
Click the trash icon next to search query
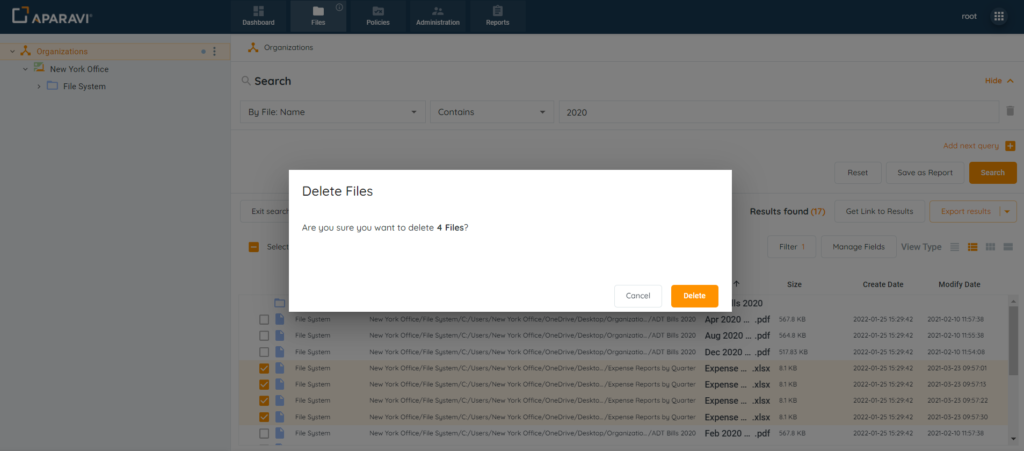1010,112
